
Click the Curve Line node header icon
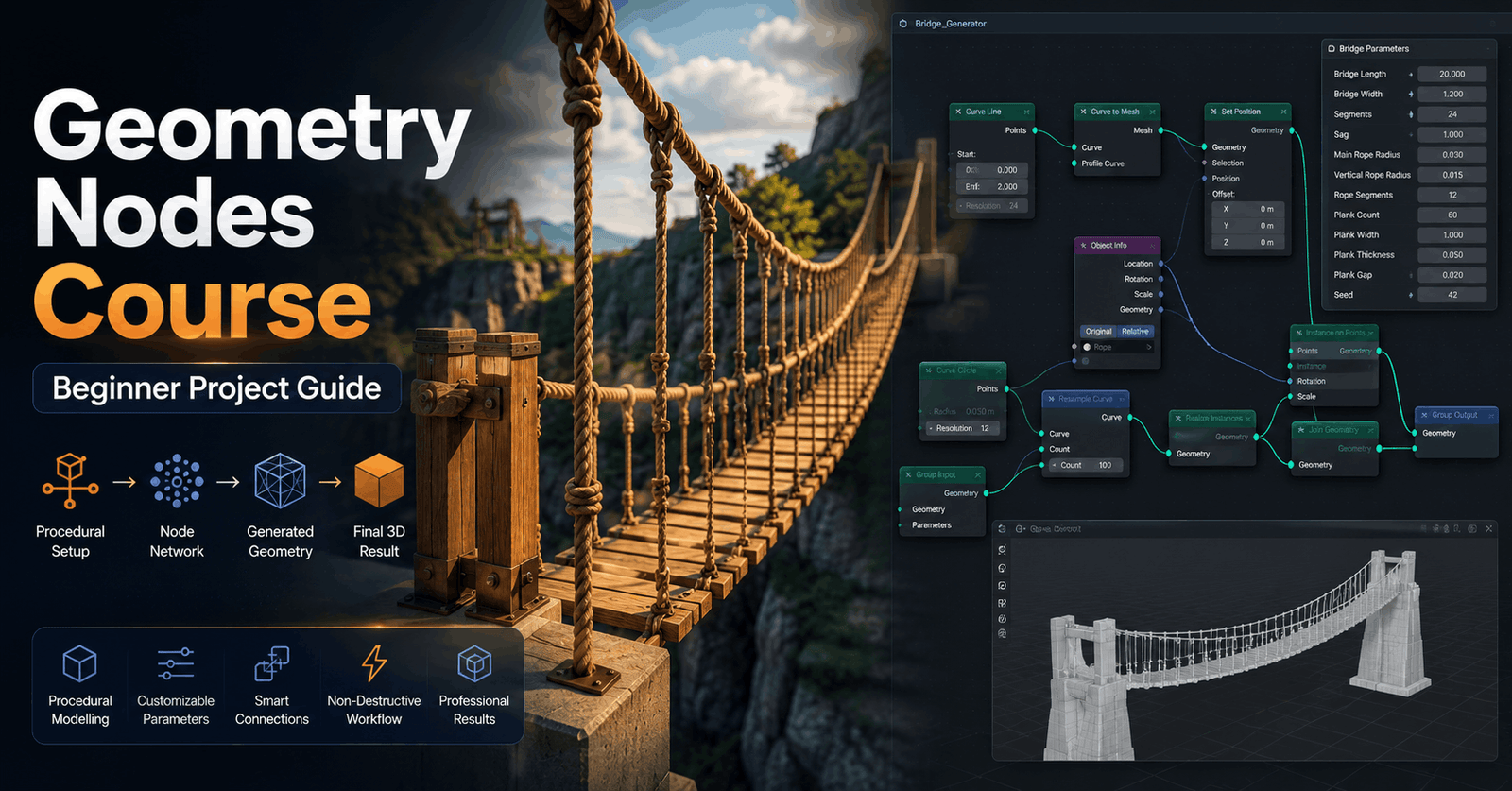[958, 112]
